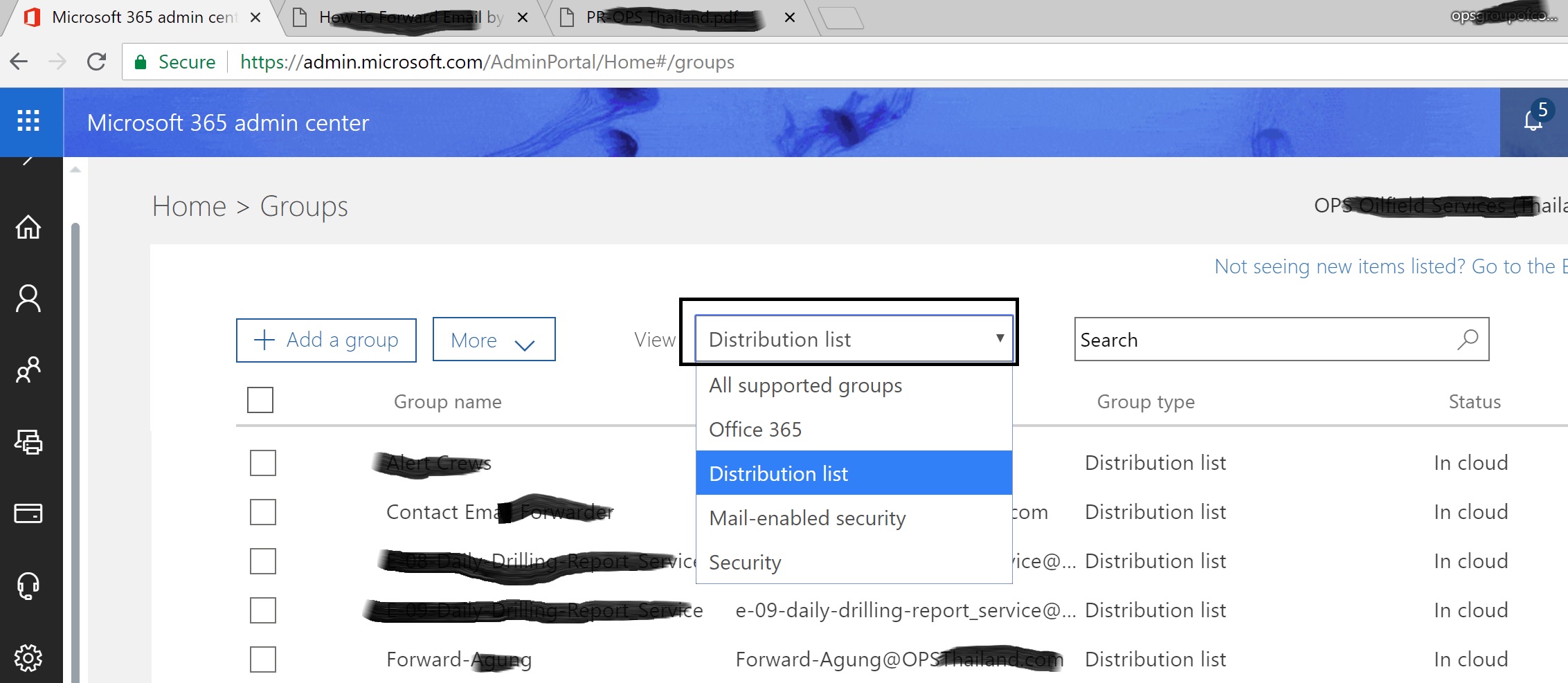The image size is (1568, 683).
Task: Close the Microsoft 365 admin center tab
Action: coord(255,17)
